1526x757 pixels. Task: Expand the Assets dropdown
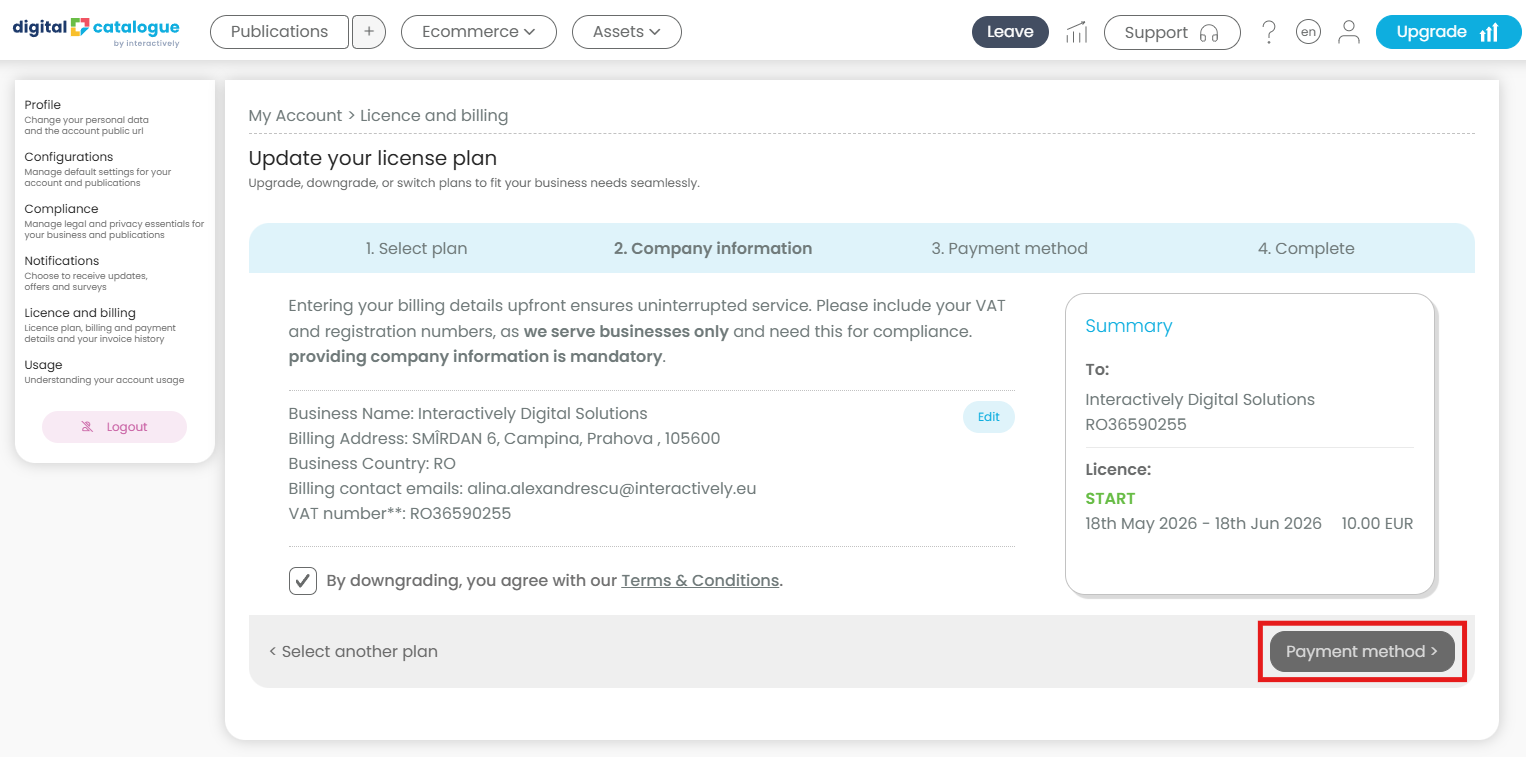(626, 32)
